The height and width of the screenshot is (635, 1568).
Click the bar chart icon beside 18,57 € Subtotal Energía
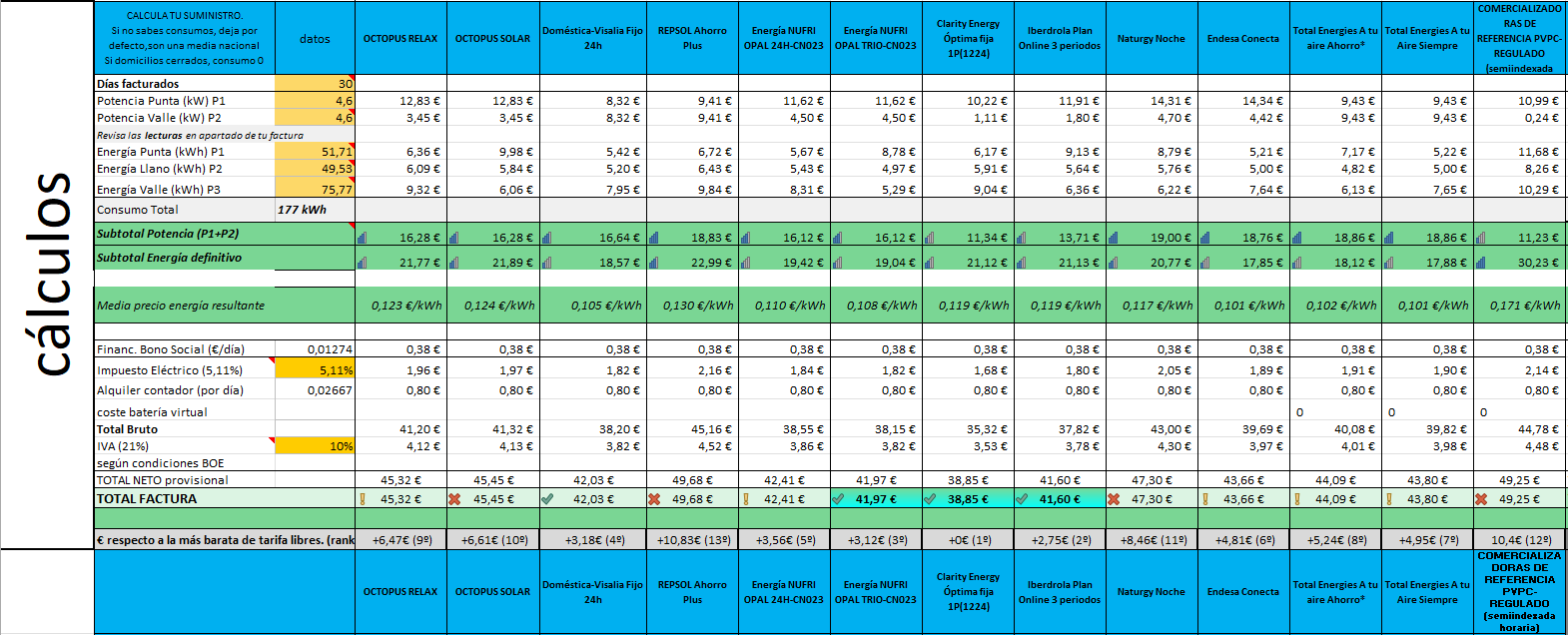[x=546, y=263]
